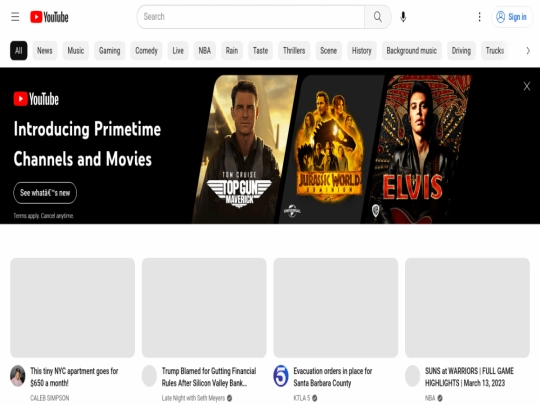Select the Music category chip

click(x=76, y=51)
